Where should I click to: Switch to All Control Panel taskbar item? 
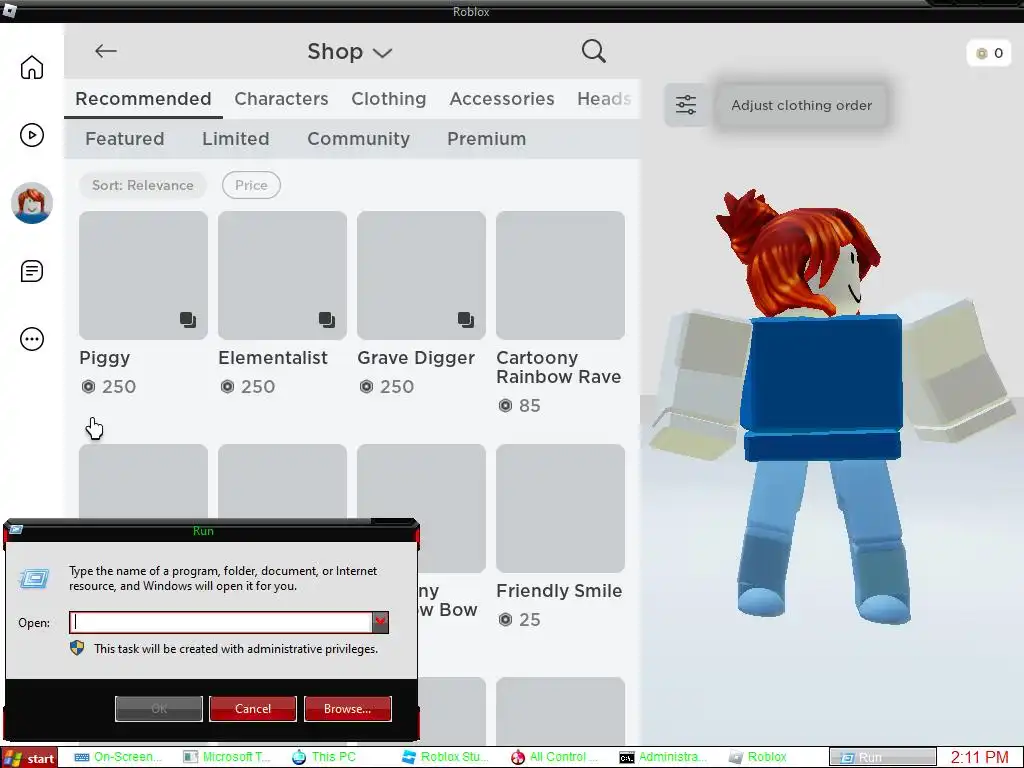(x=554, y=757)
